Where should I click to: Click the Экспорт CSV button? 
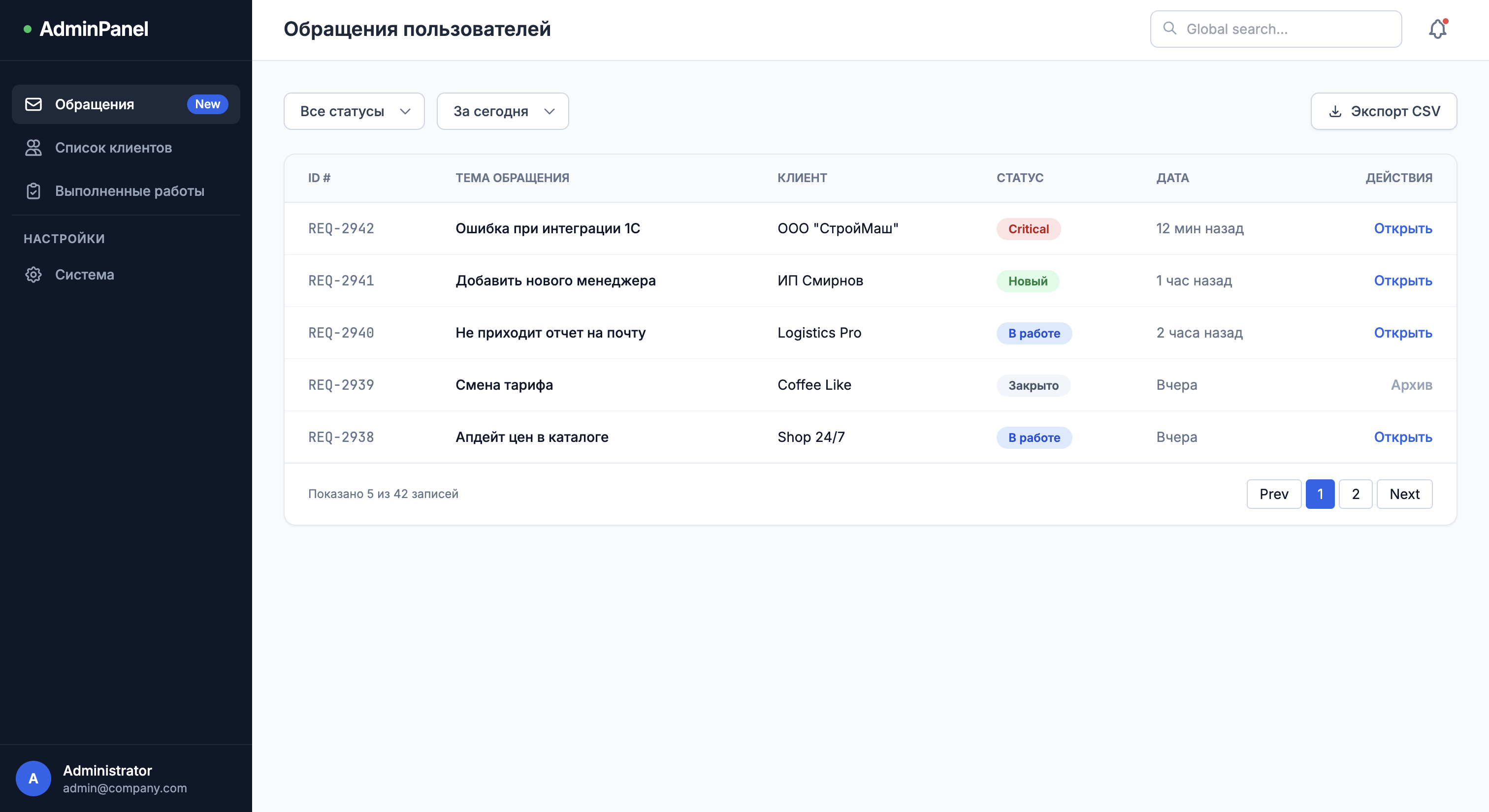1384,111
